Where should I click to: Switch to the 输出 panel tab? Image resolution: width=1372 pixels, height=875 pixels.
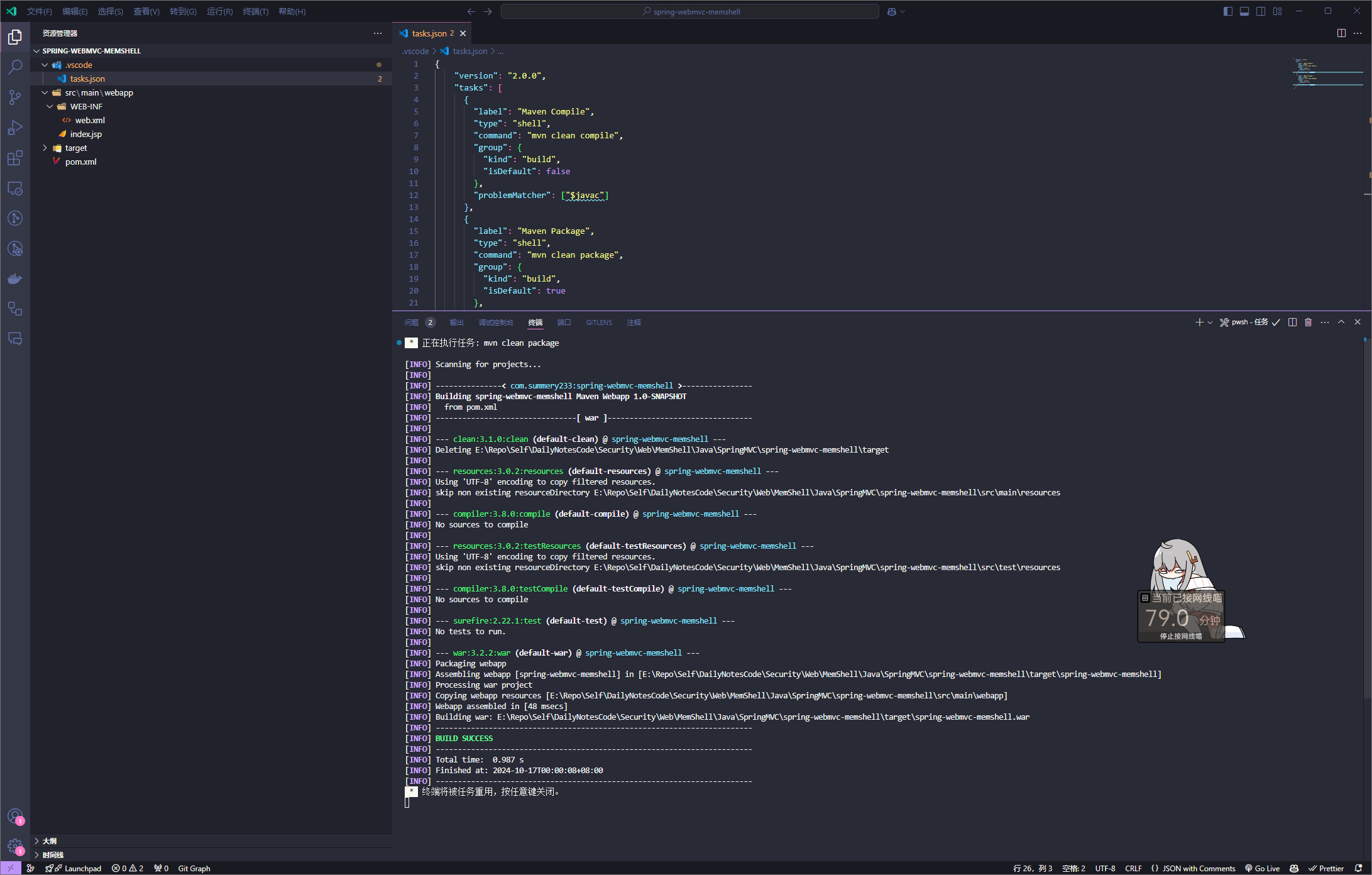pos(456,322)
